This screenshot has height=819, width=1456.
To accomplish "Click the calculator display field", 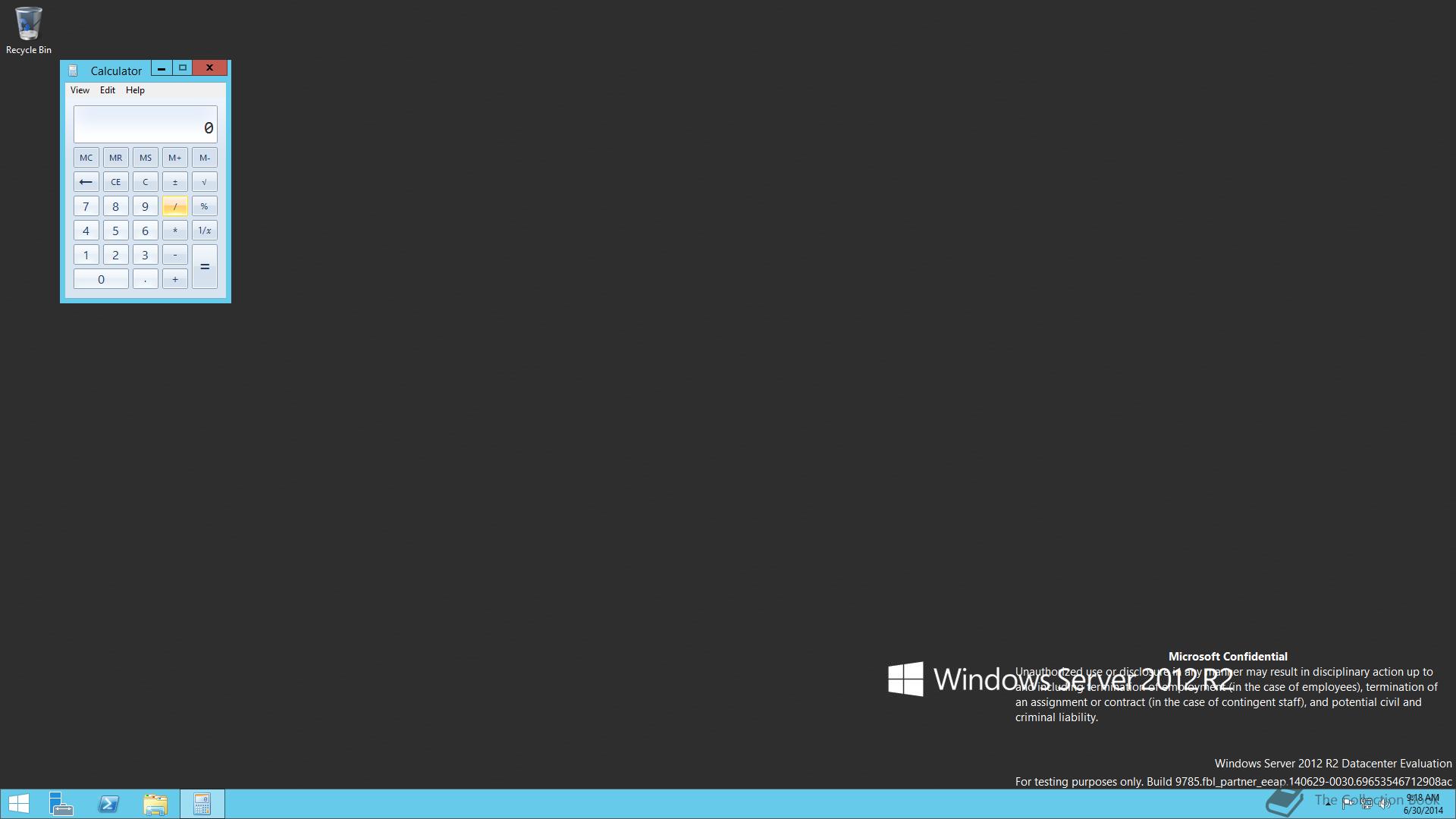I will [x=145, y=124].
